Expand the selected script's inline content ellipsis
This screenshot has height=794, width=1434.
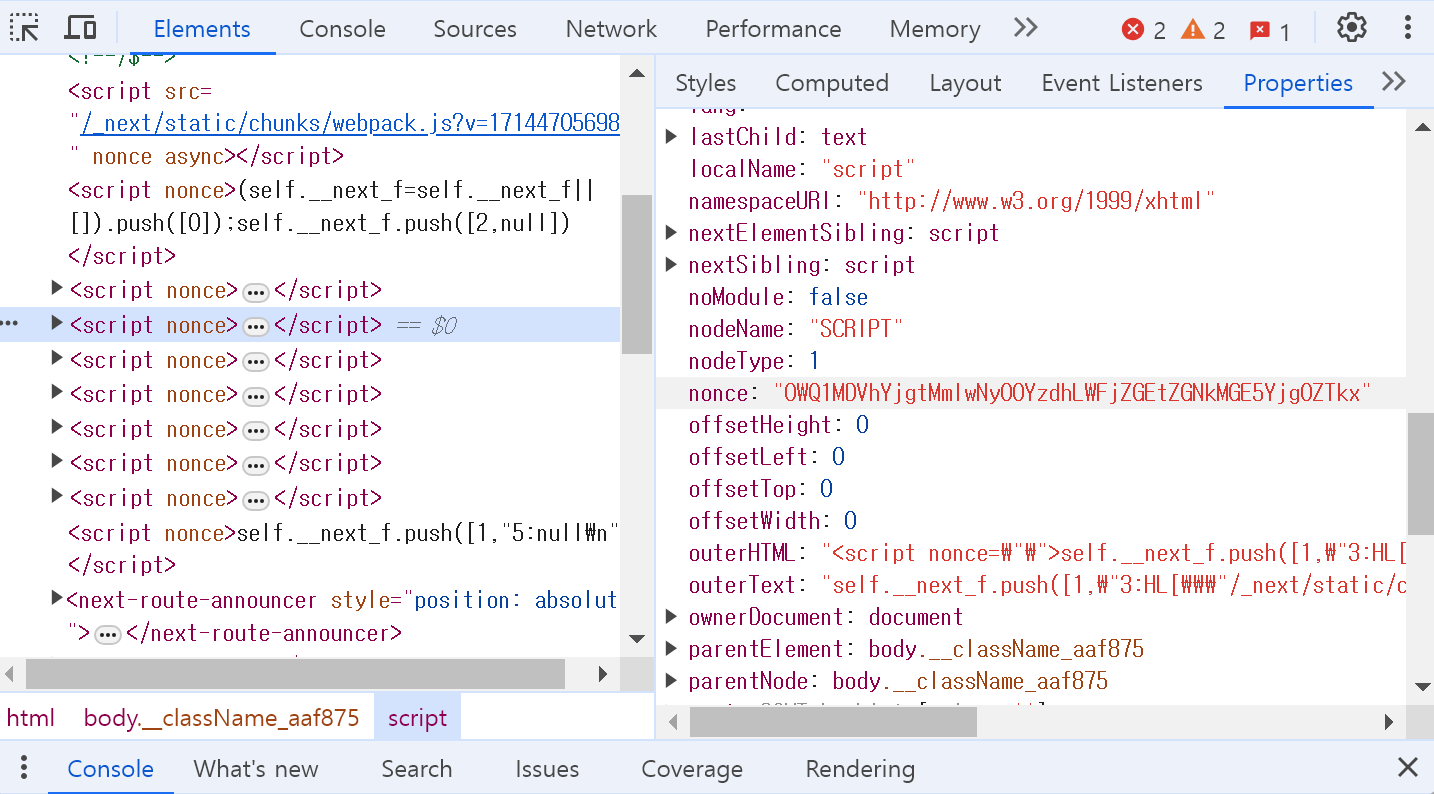(x=255, y=324)
